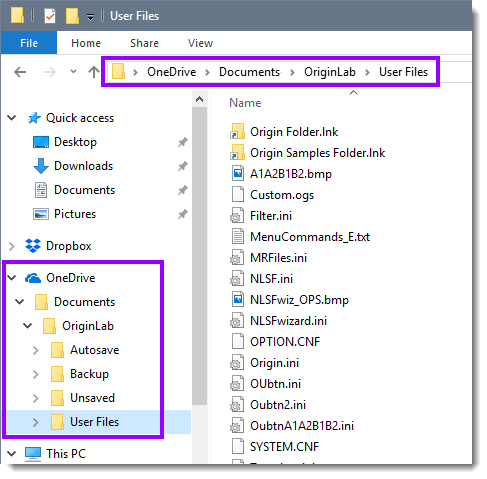This screenshot has height=479, width=487.
Task: Select Filter.ini settings file icon
Action: [x=237, y=216]
